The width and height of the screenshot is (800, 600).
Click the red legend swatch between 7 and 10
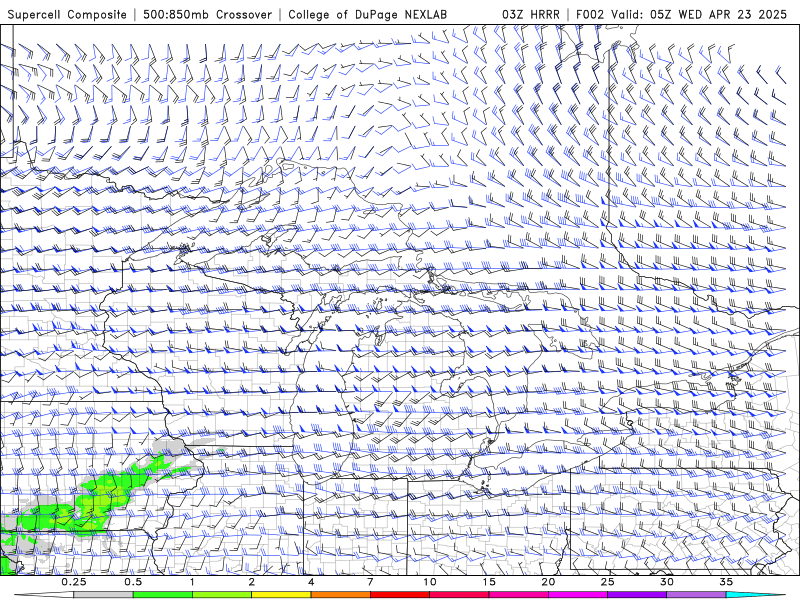[x=400, y=595]
